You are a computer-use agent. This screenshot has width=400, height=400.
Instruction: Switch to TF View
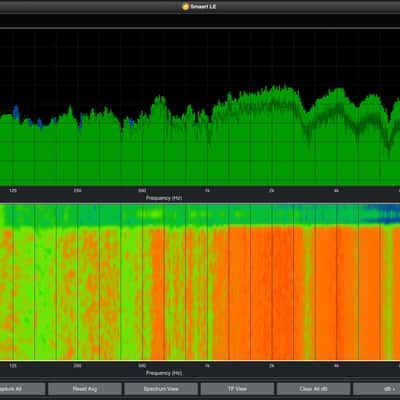coord(237,389)
